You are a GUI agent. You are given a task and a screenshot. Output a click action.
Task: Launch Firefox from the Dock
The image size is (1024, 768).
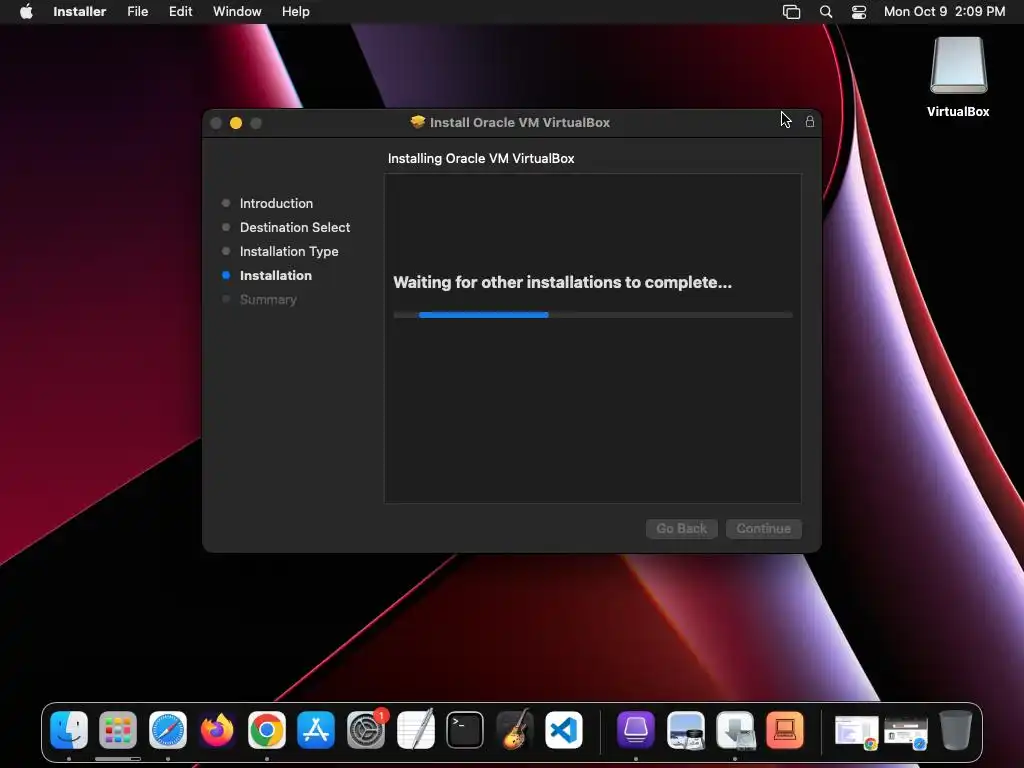coord(217,730)
